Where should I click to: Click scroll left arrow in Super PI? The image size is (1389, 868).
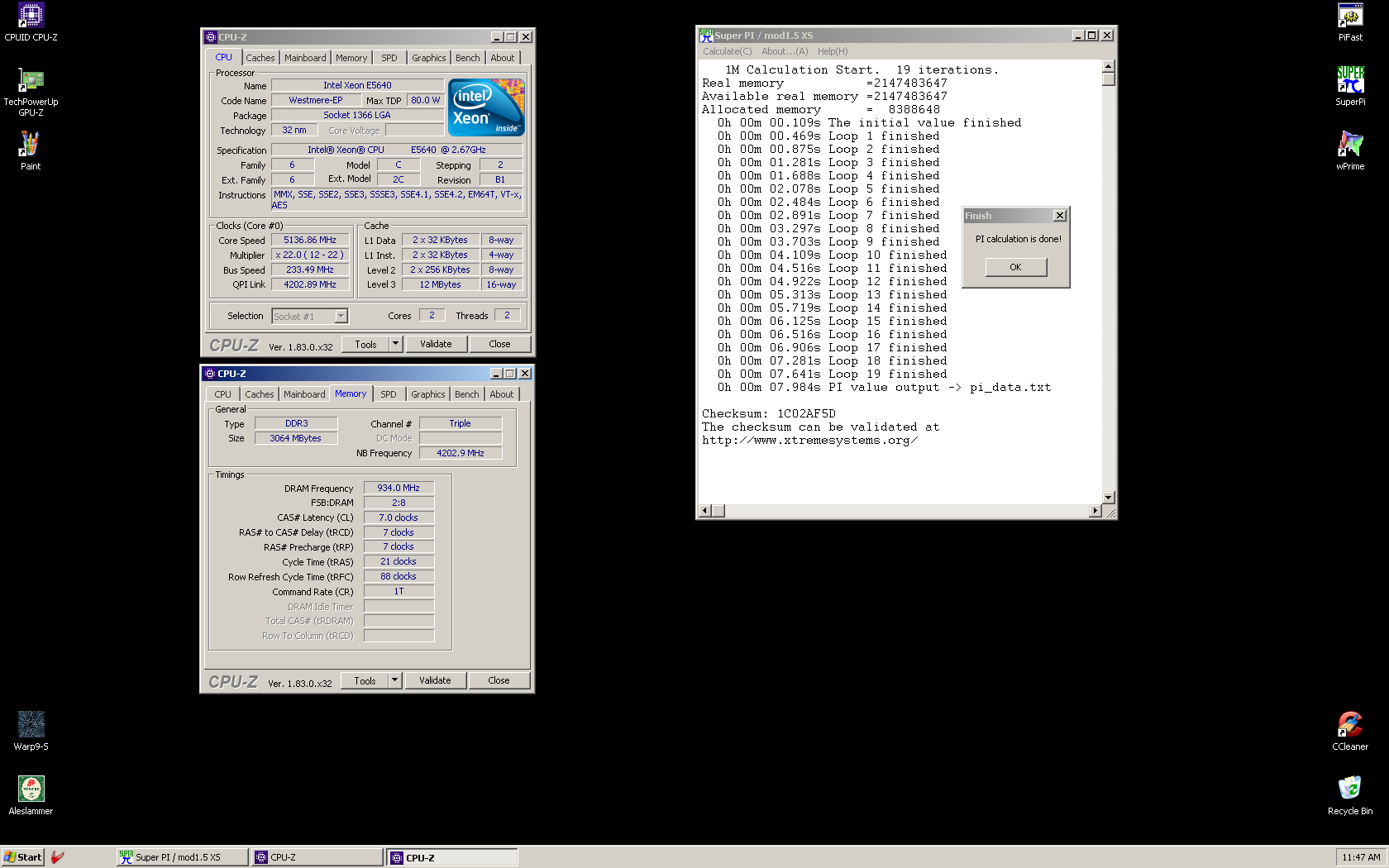coord(705,511)
